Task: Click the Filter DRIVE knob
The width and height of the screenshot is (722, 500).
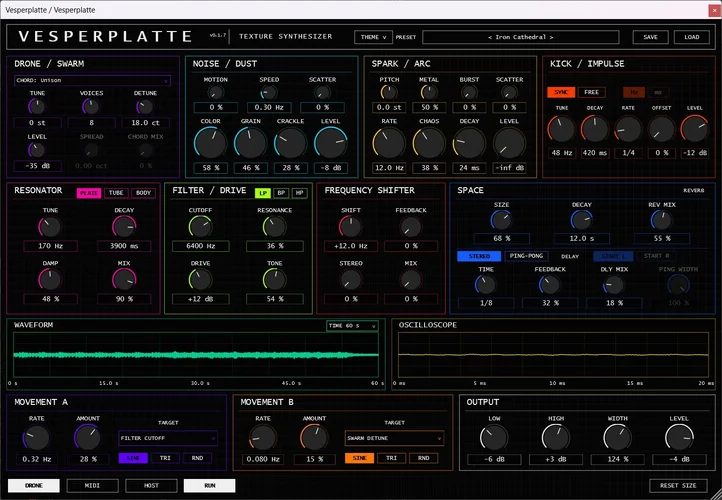Action: pos(200,280)
